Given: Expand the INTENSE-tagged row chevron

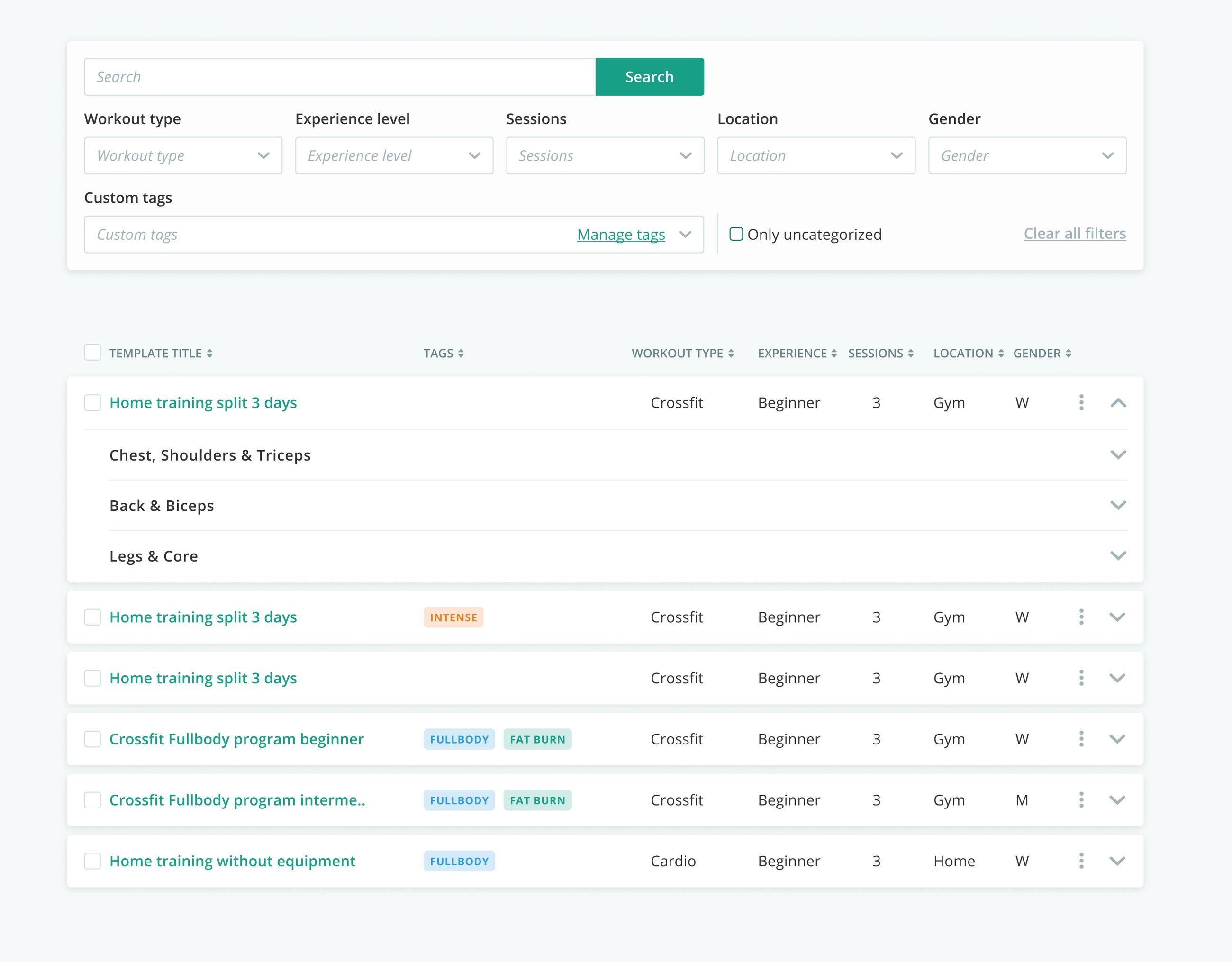Looking at the screenshot, I should click(1117, 617).
